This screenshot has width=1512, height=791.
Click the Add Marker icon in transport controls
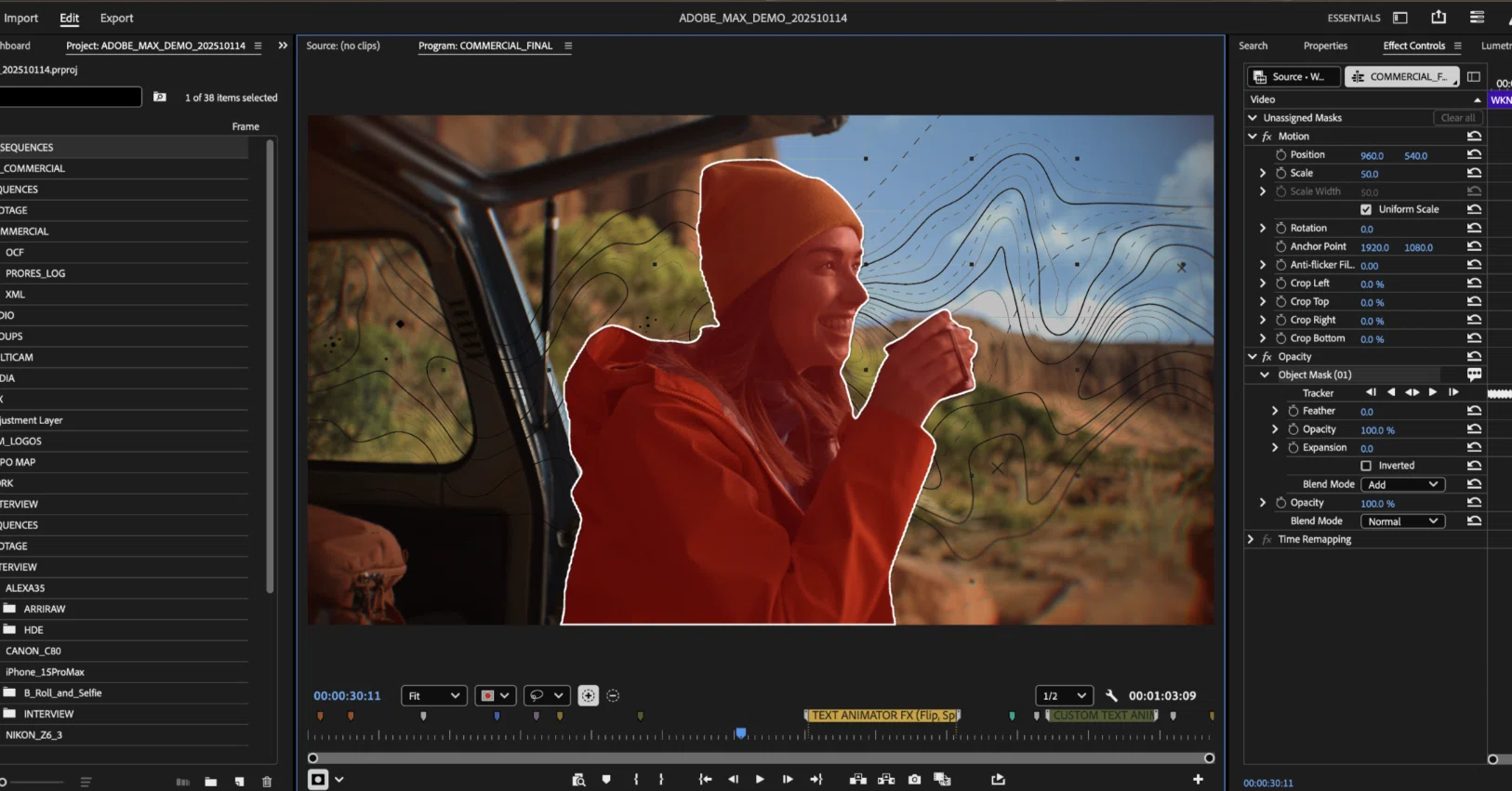tap(606, 779)
